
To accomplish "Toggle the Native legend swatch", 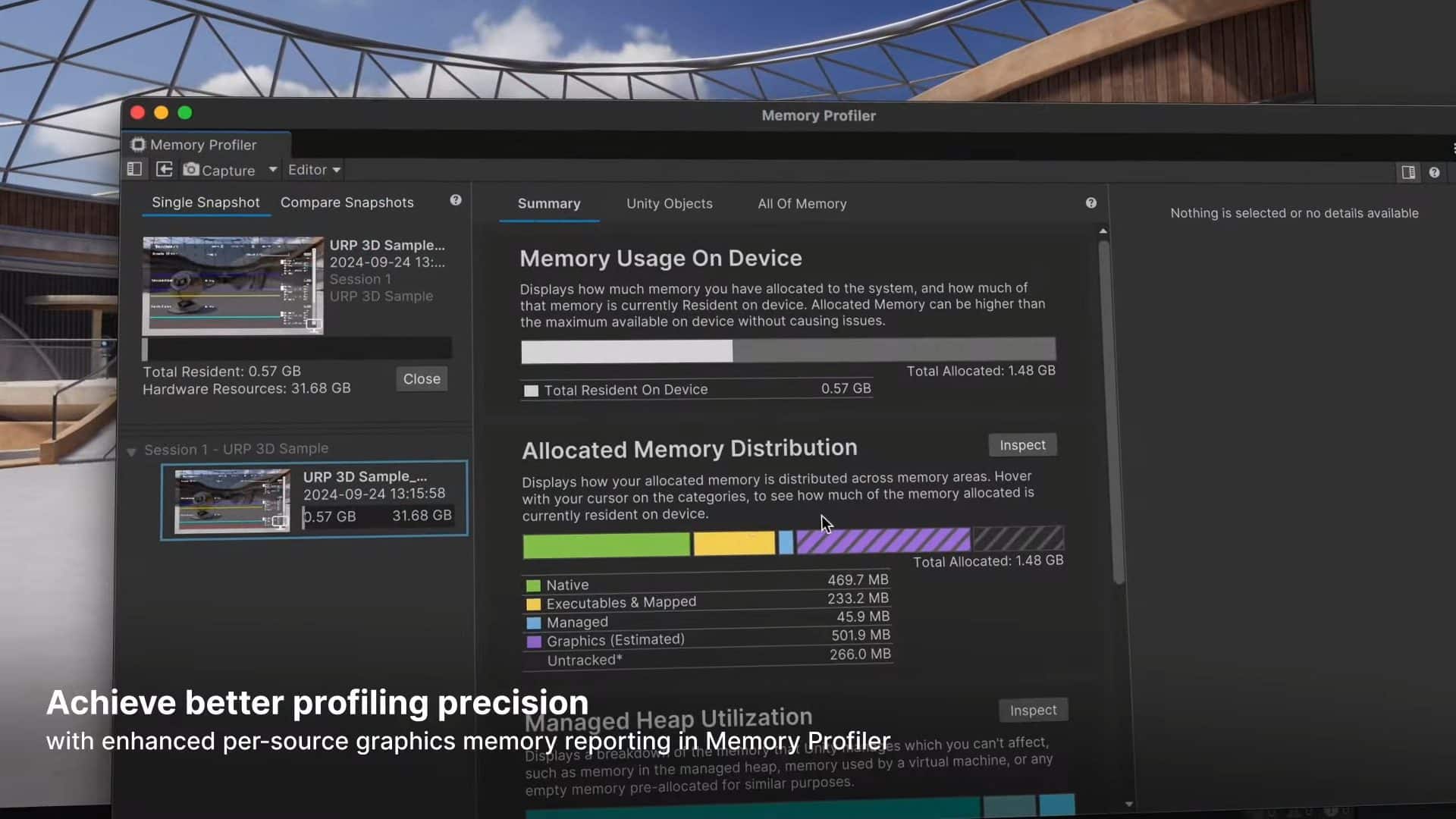I will pyautogui.click(x=534, y=585).
